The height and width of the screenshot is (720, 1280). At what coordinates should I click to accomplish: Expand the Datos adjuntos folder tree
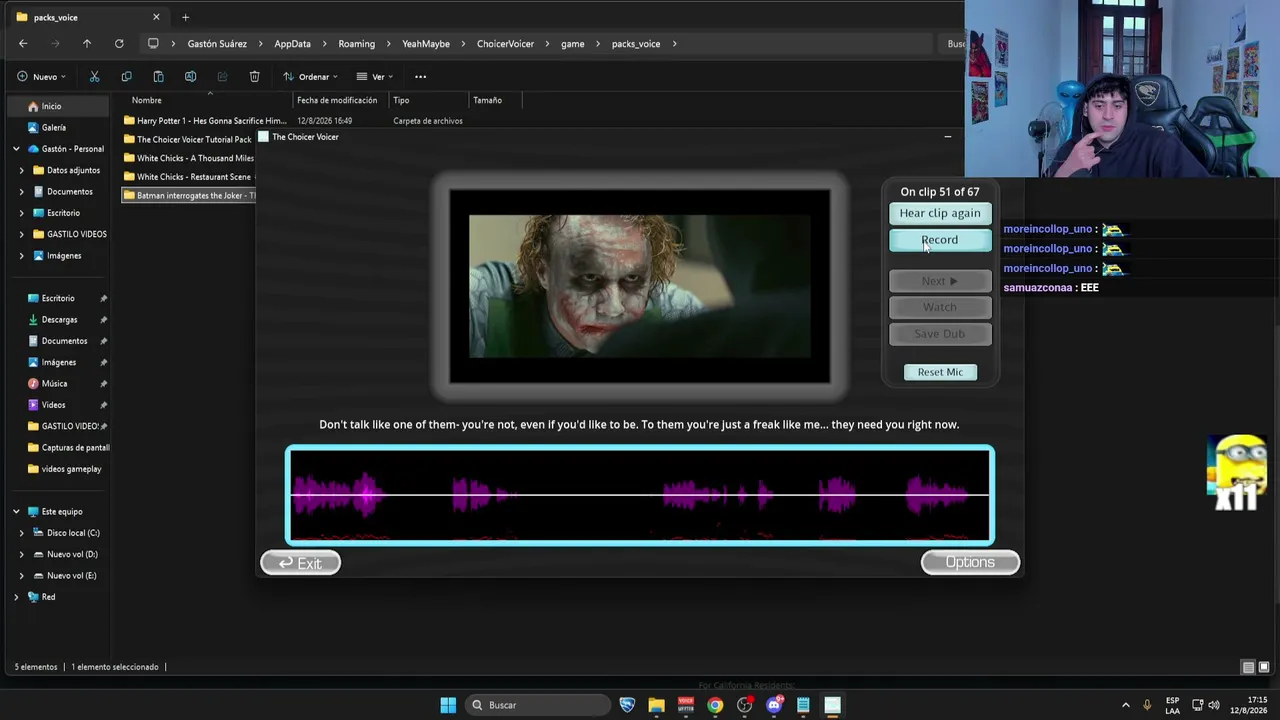coord(22,170)
